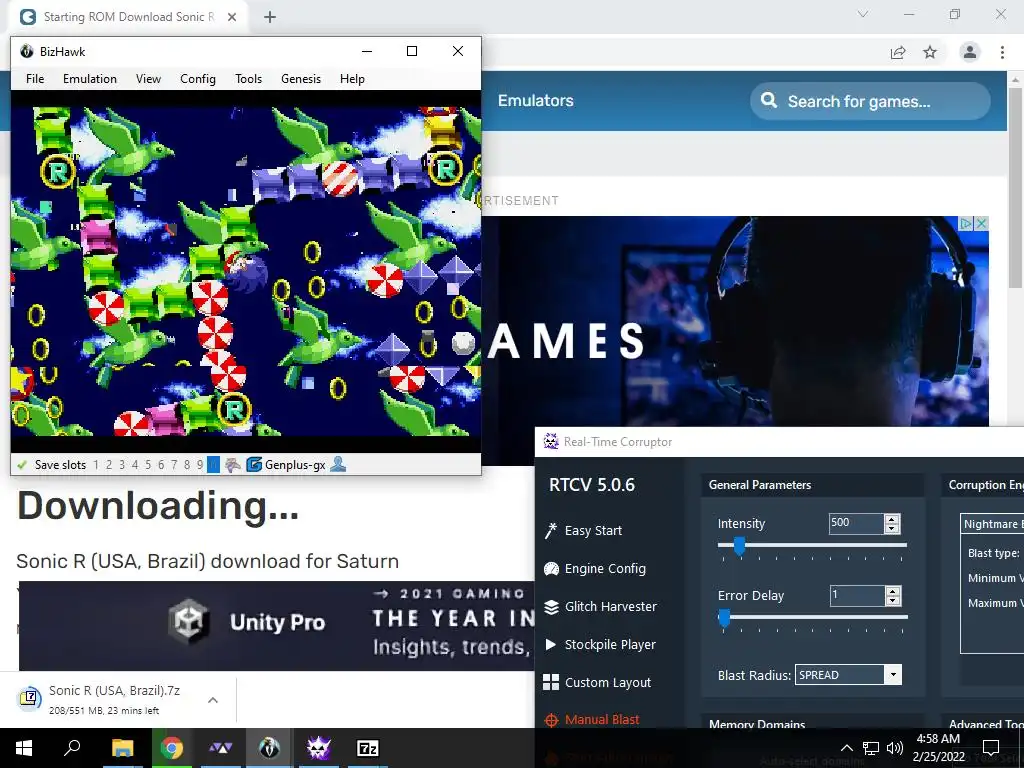The width and height of the screenshot is (1024, 768).
Task: Close the ad via its X icon
Action: pos(981,223)
